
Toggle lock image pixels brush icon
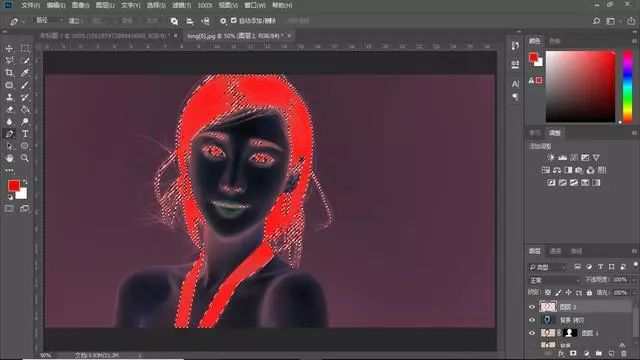[558, 293]
